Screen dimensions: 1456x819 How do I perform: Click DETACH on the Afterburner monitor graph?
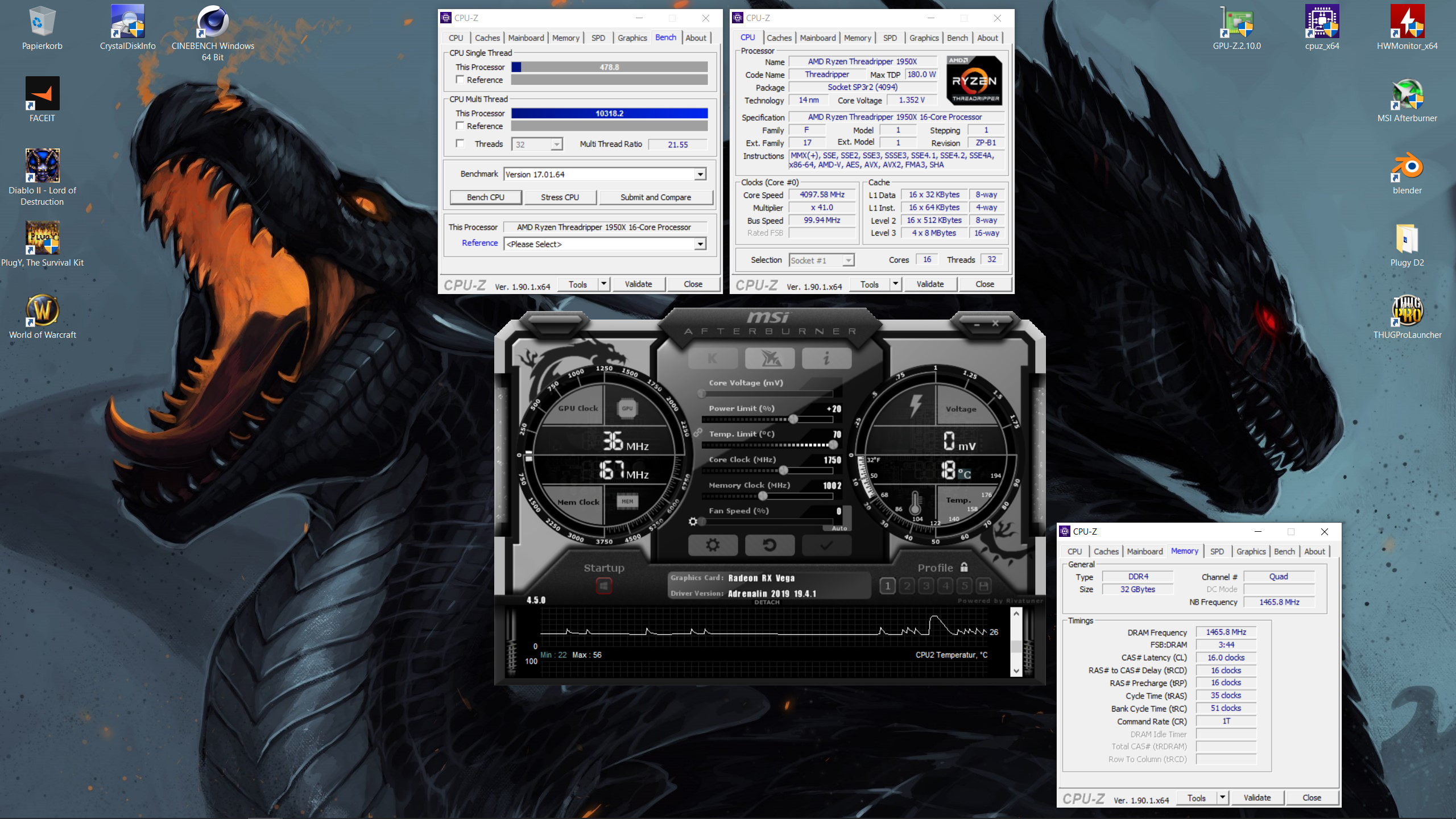[767, 602]
